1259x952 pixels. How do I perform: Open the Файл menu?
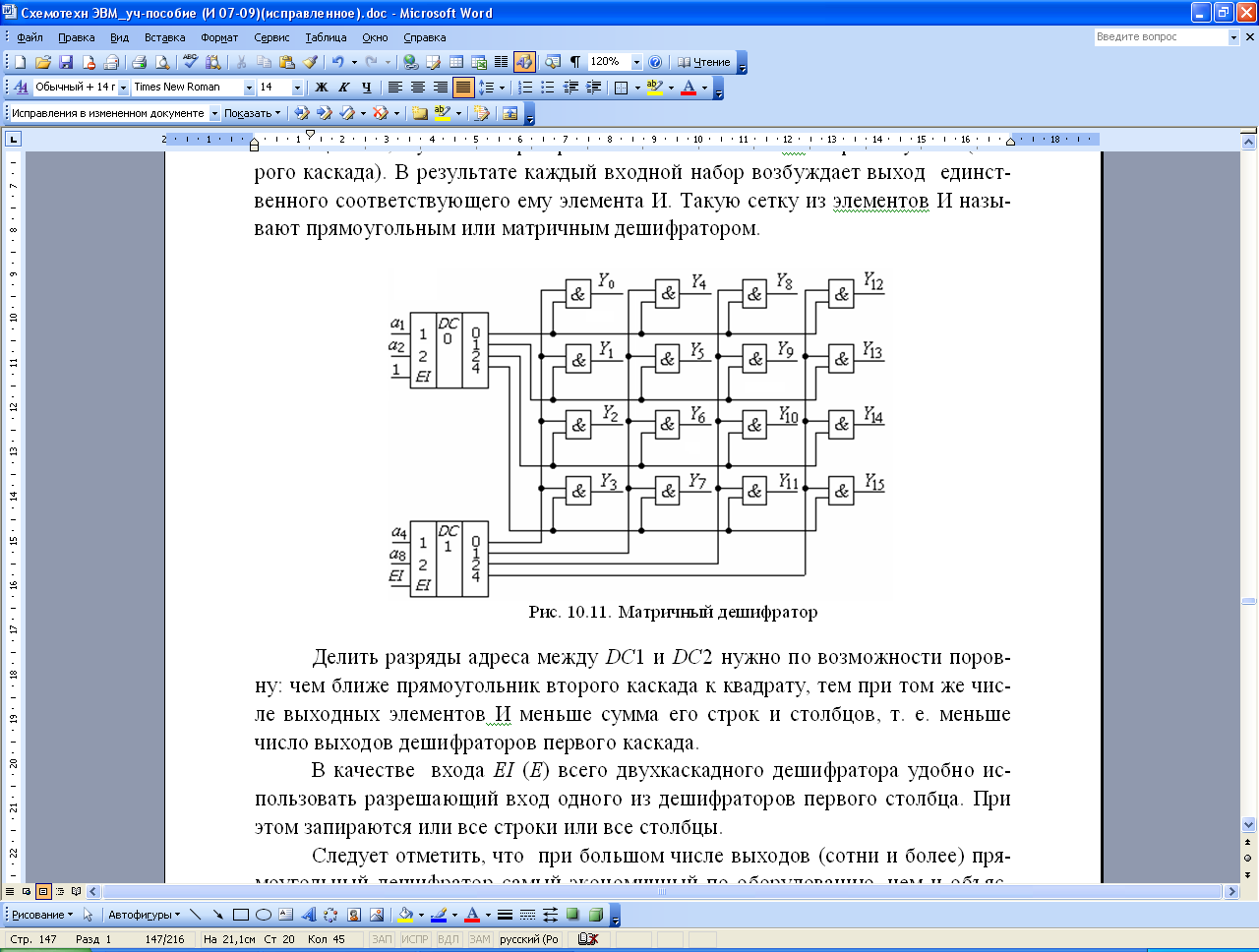pyautogui.click(x=30, y=37)
